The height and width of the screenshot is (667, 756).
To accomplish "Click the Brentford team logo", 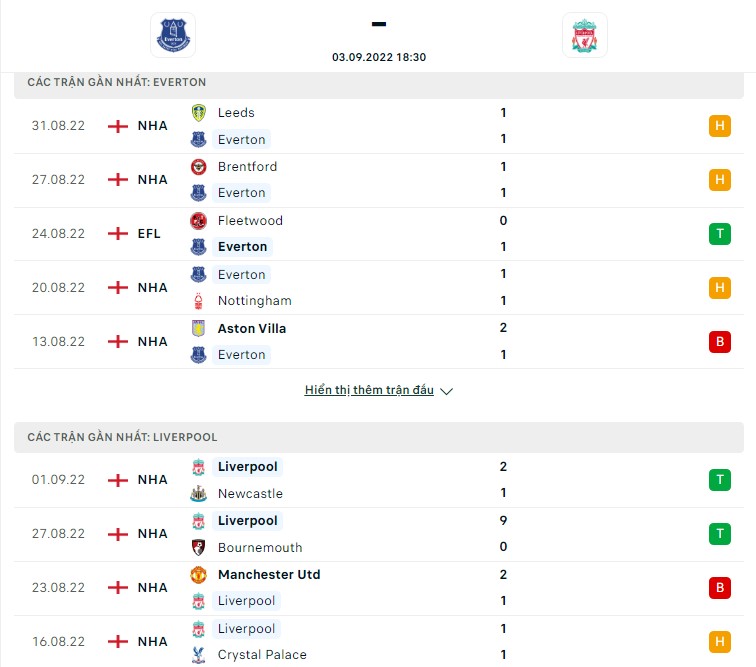I will [198, 167].
